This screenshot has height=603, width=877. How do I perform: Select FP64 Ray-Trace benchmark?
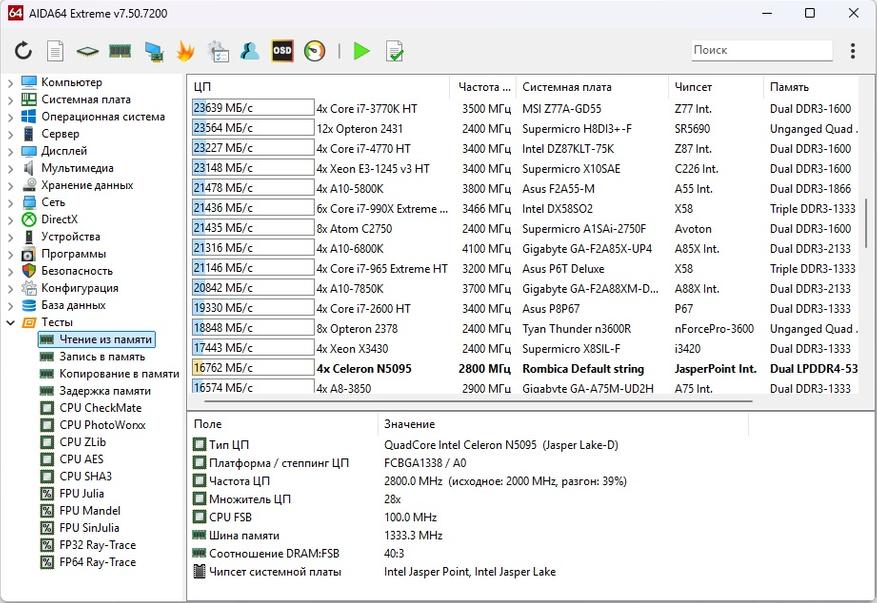click(x=97, y=562)
